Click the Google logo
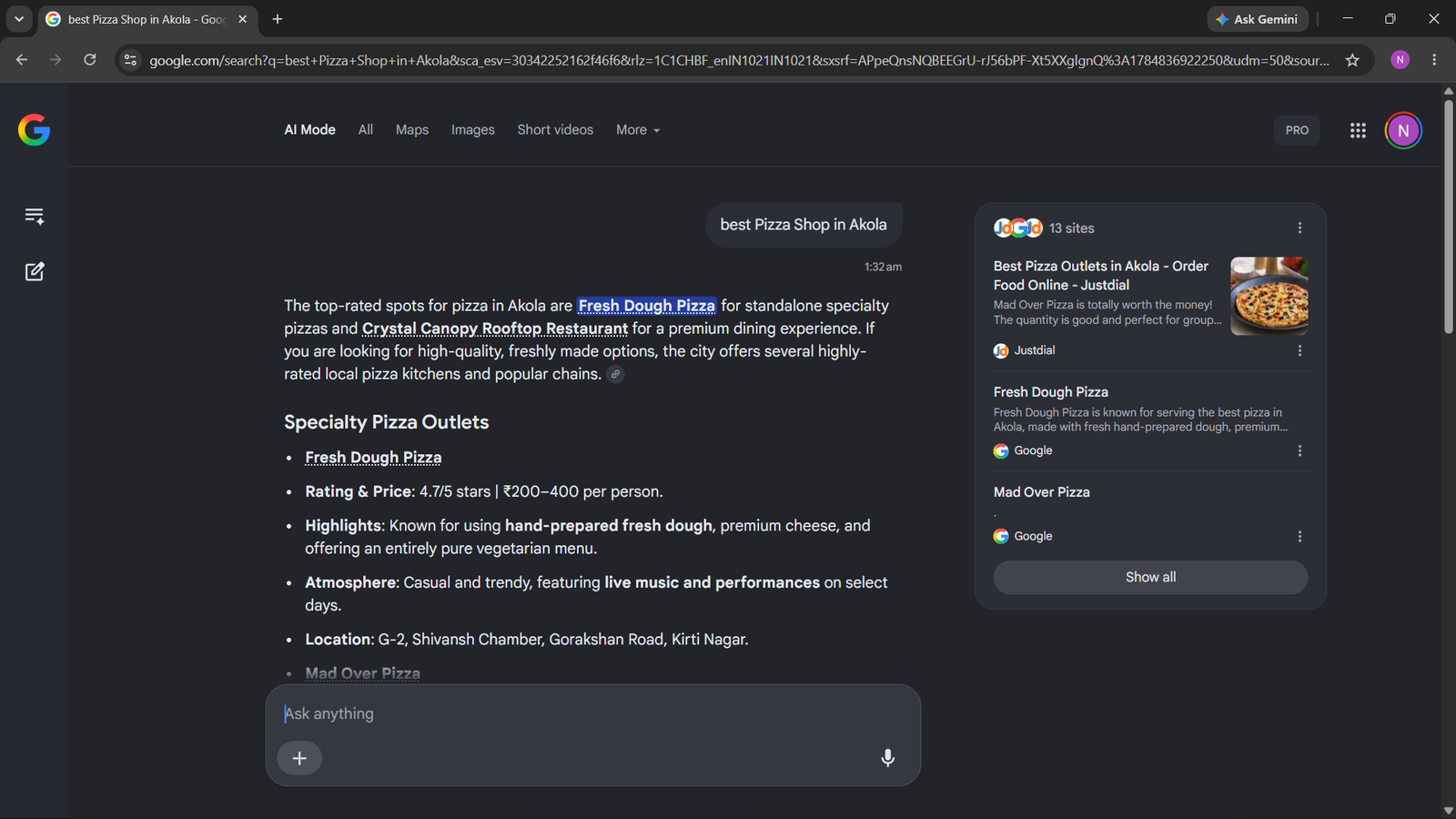This screenshot has width=1456, height=819. (x=34, y=130)
